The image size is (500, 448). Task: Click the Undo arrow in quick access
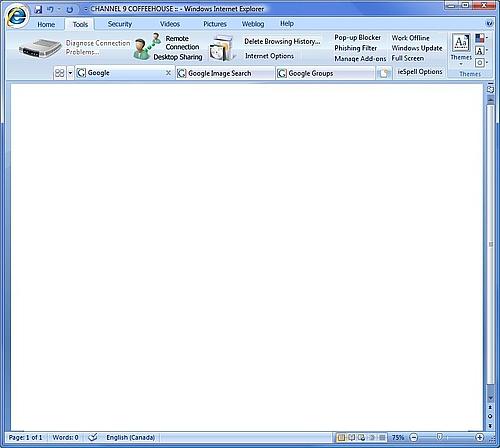tap(50, 9)
